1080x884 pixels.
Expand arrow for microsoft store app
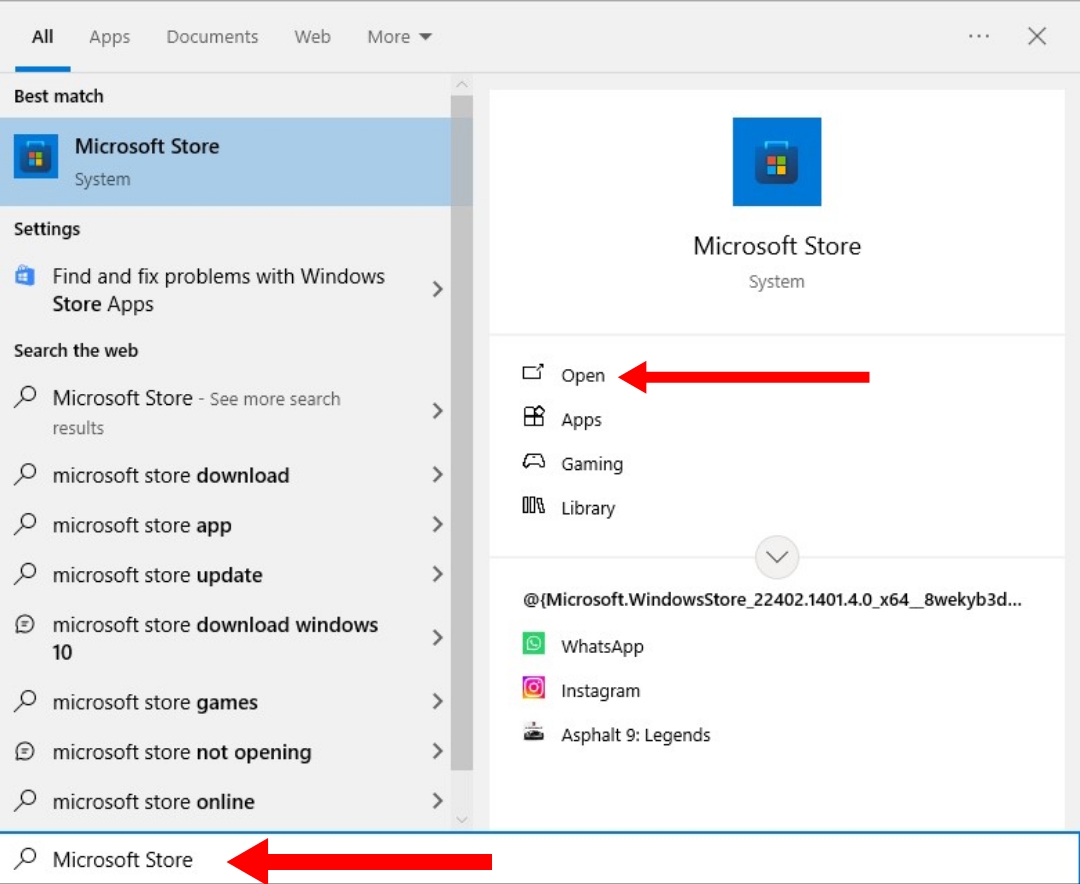tap(437, 524)
